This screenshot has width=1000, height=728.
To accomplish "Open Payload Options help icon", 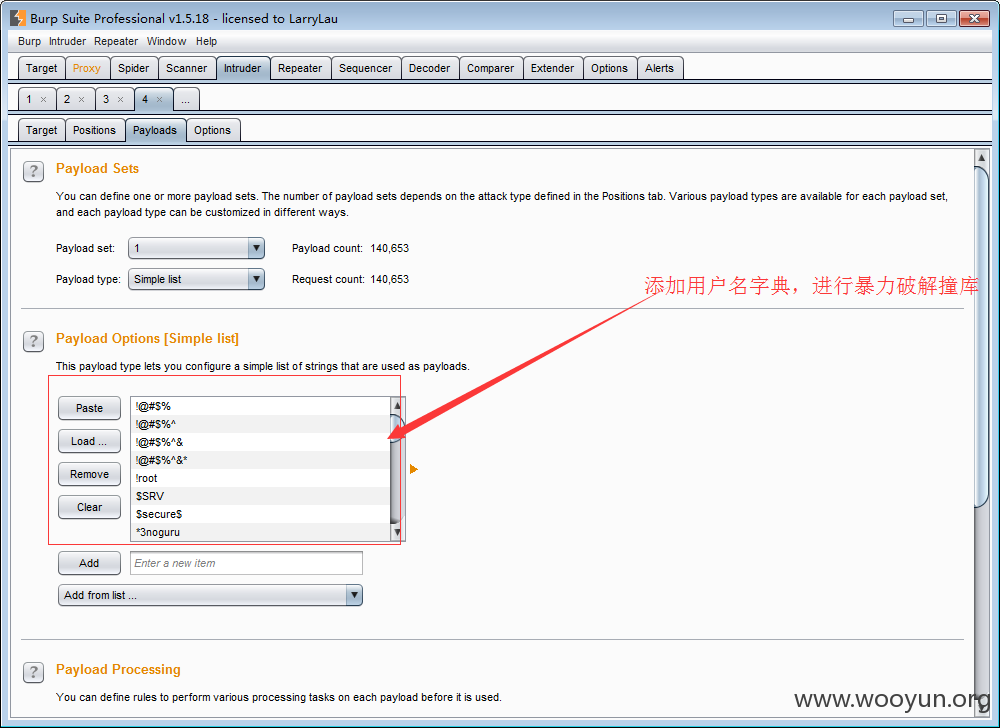I will click(x=33, y=341).
